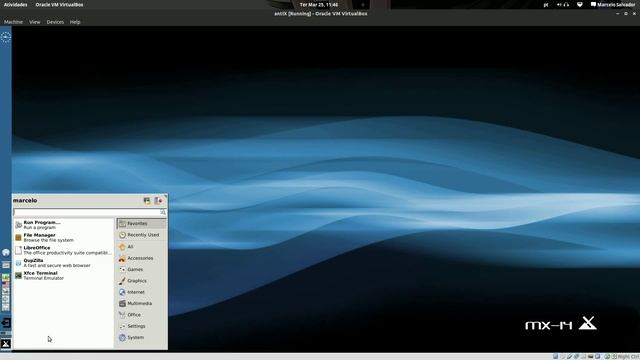Open the Multimedia category
640x360 pixels.
click(141, 303)
